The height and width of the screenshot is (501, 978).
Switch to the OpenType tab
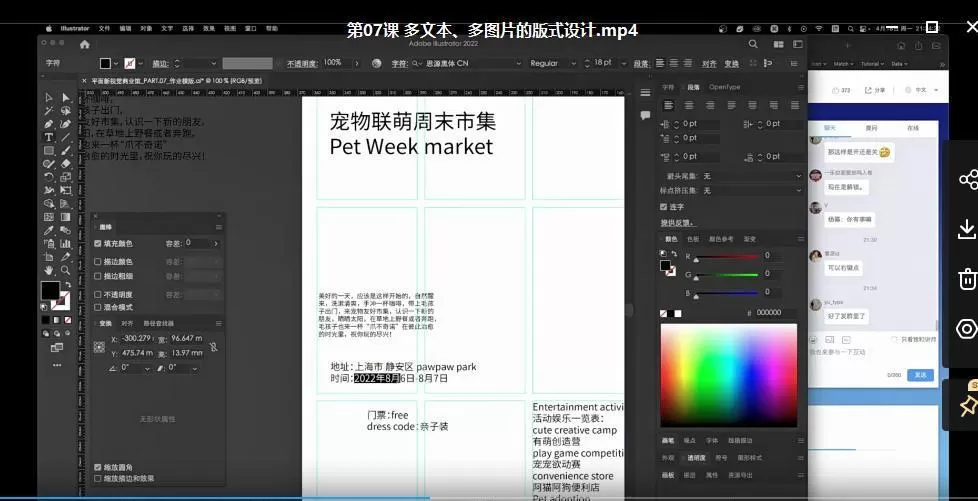click(724, 87)
